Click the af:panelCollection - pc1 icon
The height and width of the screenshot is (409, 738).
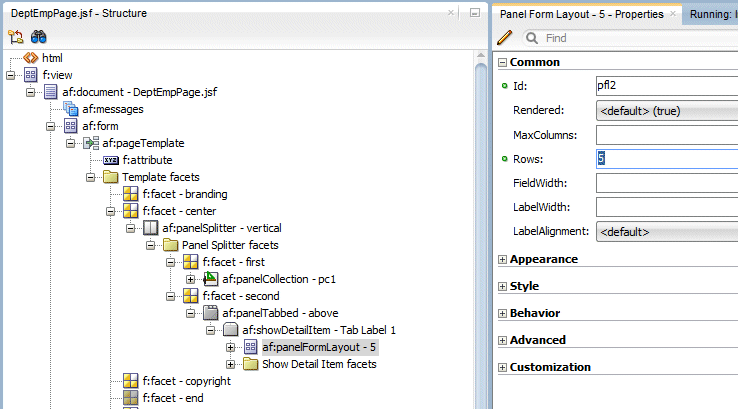pos(210,279)
